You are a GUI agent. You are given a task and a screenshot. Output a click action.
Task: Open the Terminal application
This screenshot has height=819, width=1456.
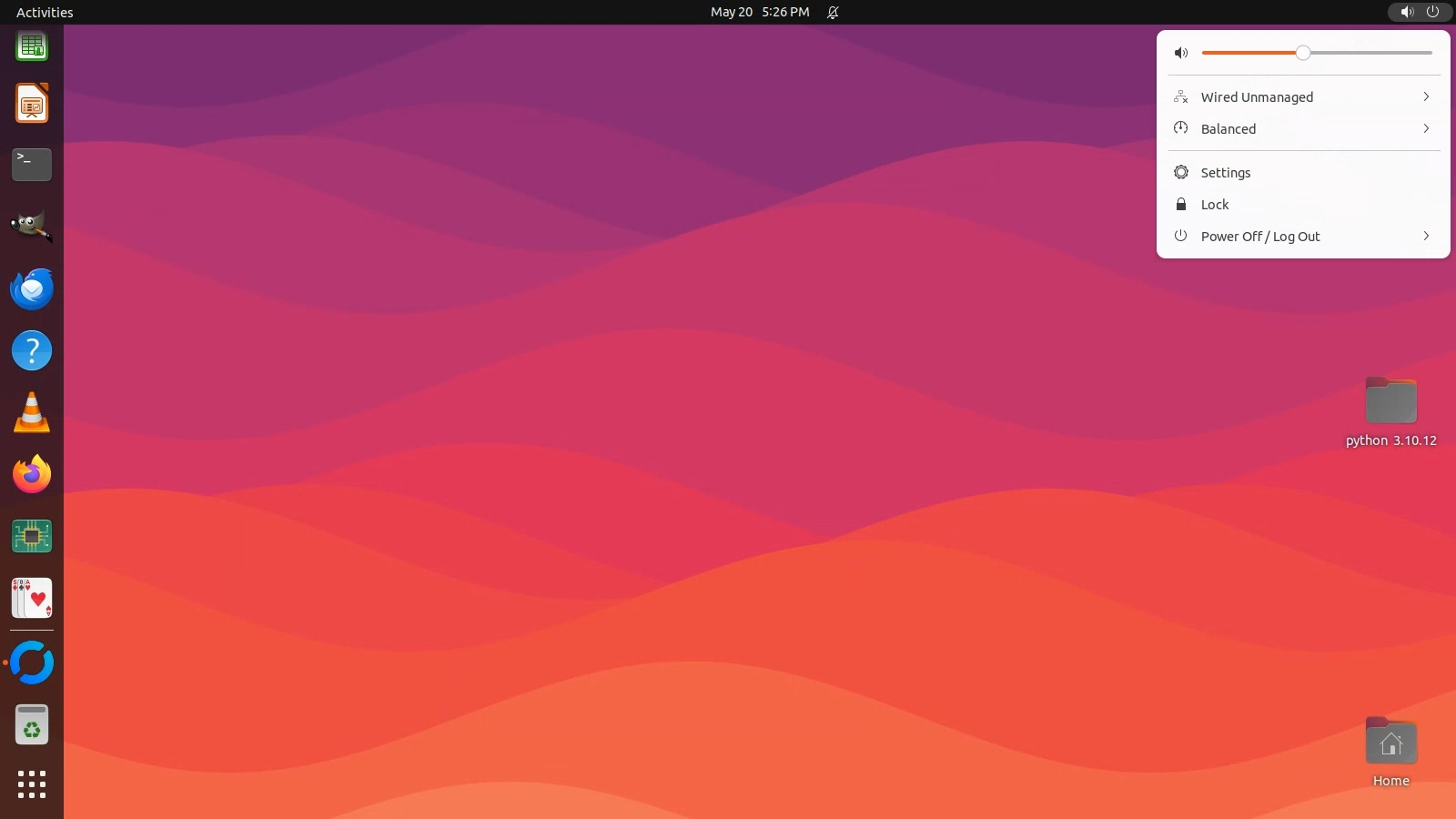[x=32, y=165]
